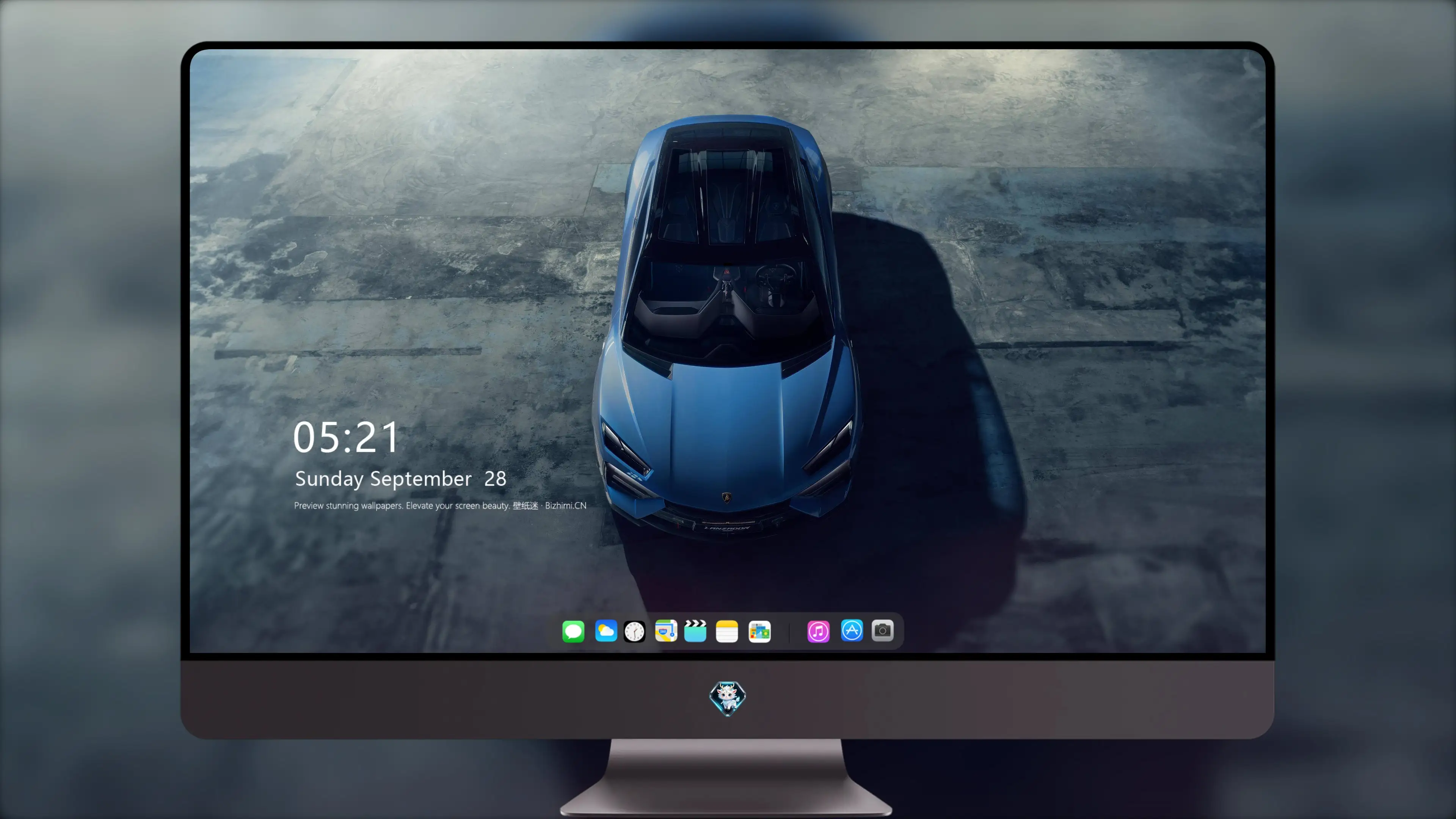Open the Notes app in the dock
The image size is (1456, 819).
tap(727, 631)
